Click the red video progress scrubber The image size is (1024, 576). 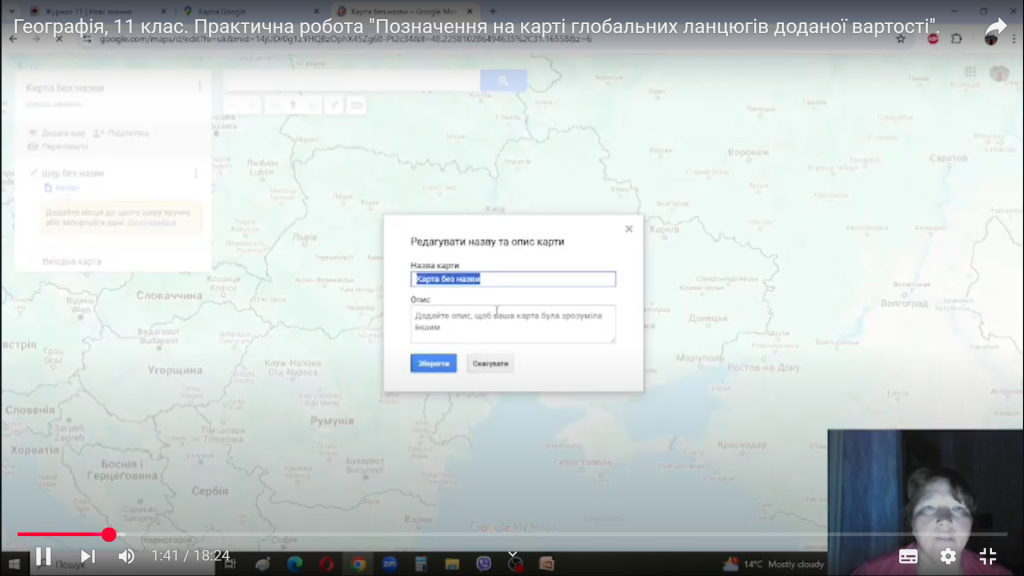(x=109, y=535)
